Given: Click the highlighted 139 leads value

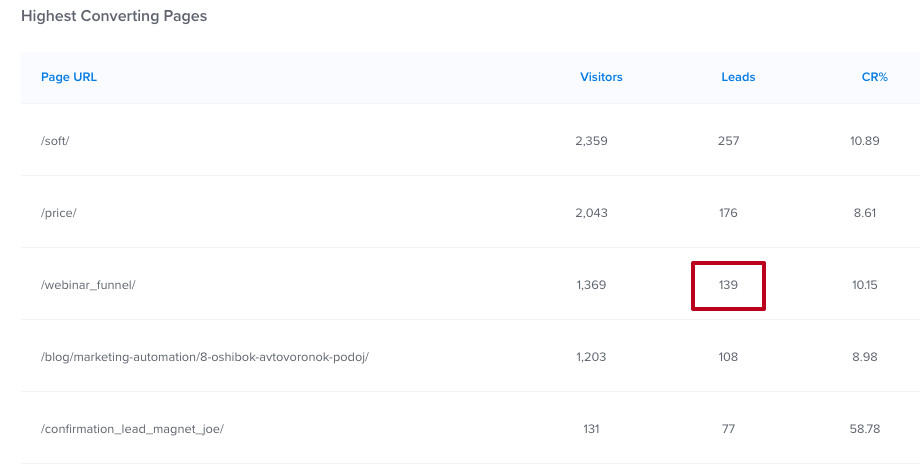Looking at the screenshot, I should coord(728,285).
